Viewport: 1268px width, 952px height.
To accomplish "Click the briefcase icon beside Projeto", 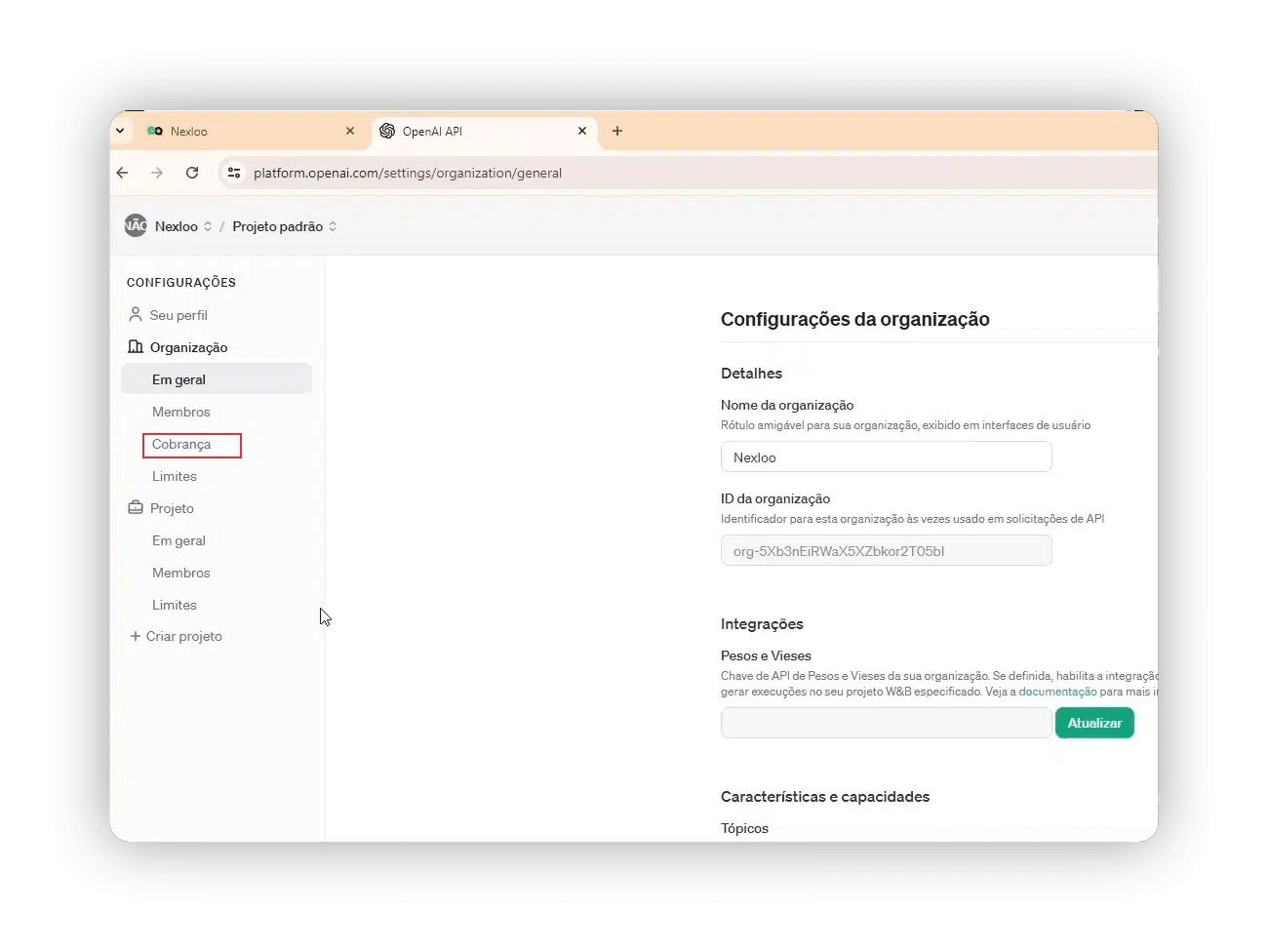I will coord(136,507).
